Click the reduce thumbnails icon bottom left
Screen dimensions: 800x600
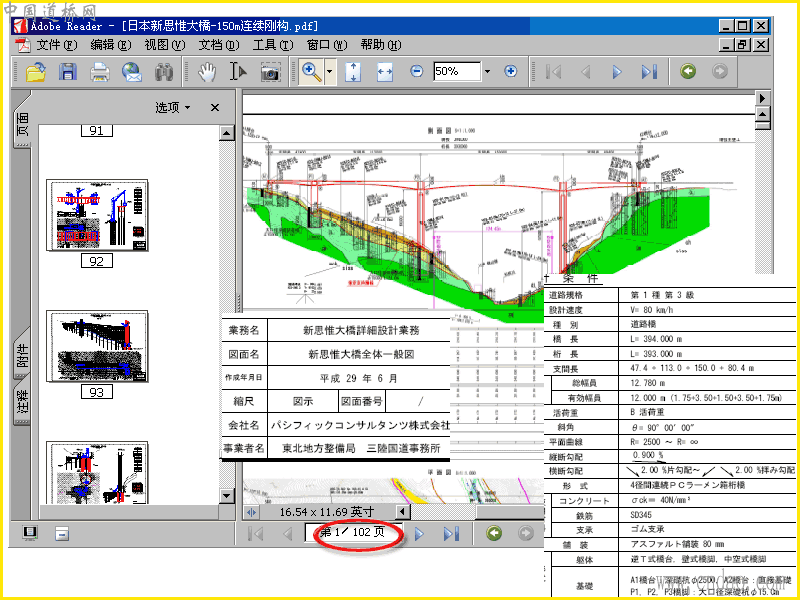pos(62,534)
